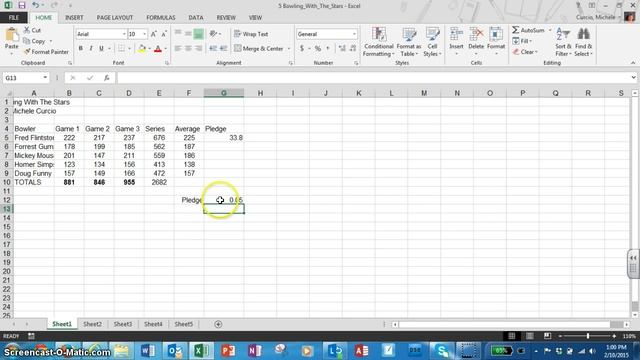Apply accounting dollar format

[302, 49]
